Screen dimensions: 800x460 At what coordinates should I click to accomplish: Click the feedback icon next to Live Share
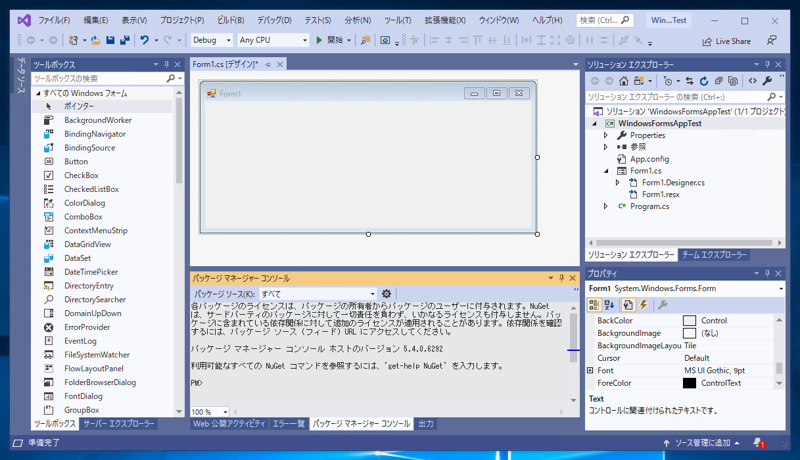[772, 40]
